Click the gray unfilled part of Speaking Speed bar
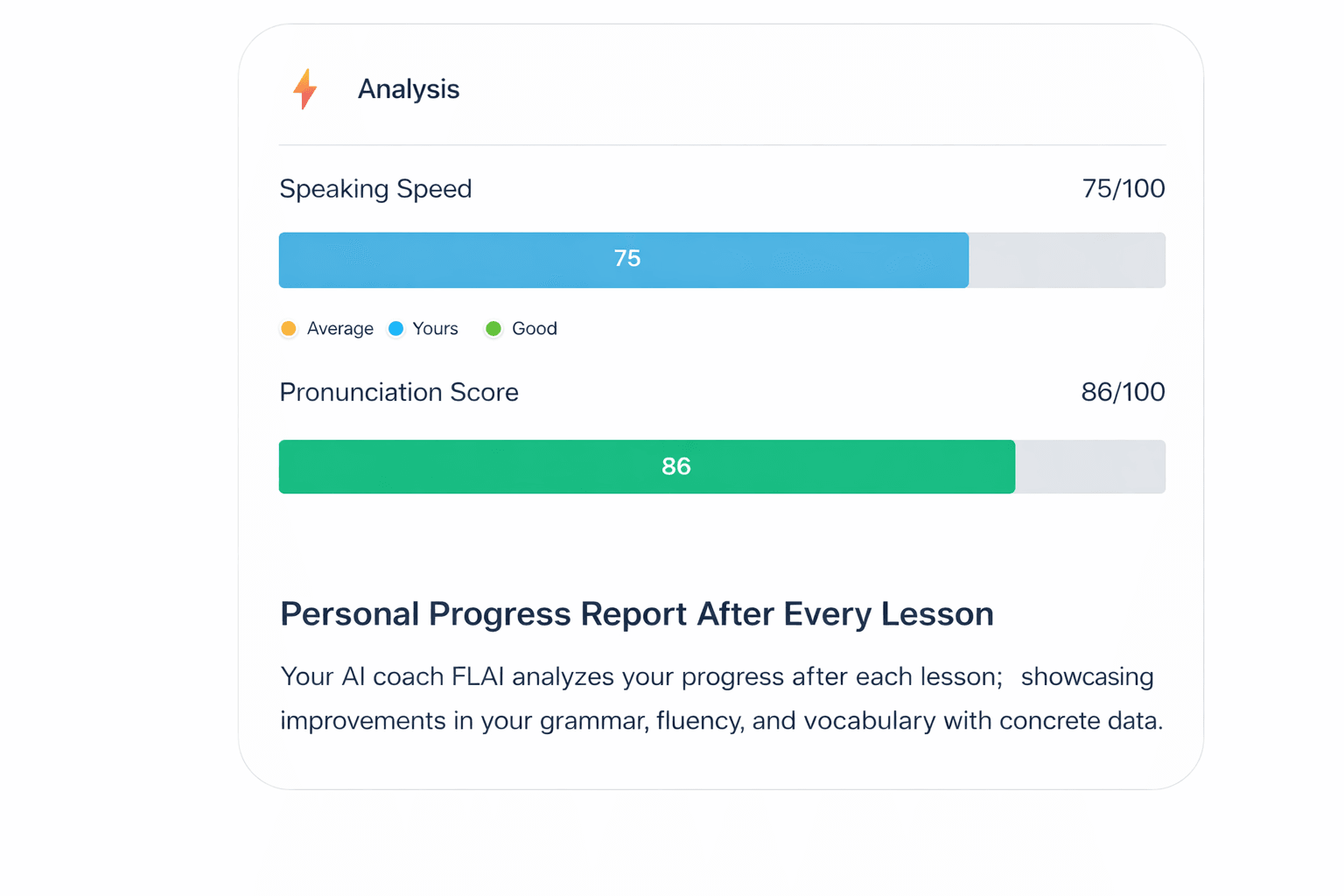Image resolution: width=1344 pixels, height=896 pixels. click(1067, 260)
